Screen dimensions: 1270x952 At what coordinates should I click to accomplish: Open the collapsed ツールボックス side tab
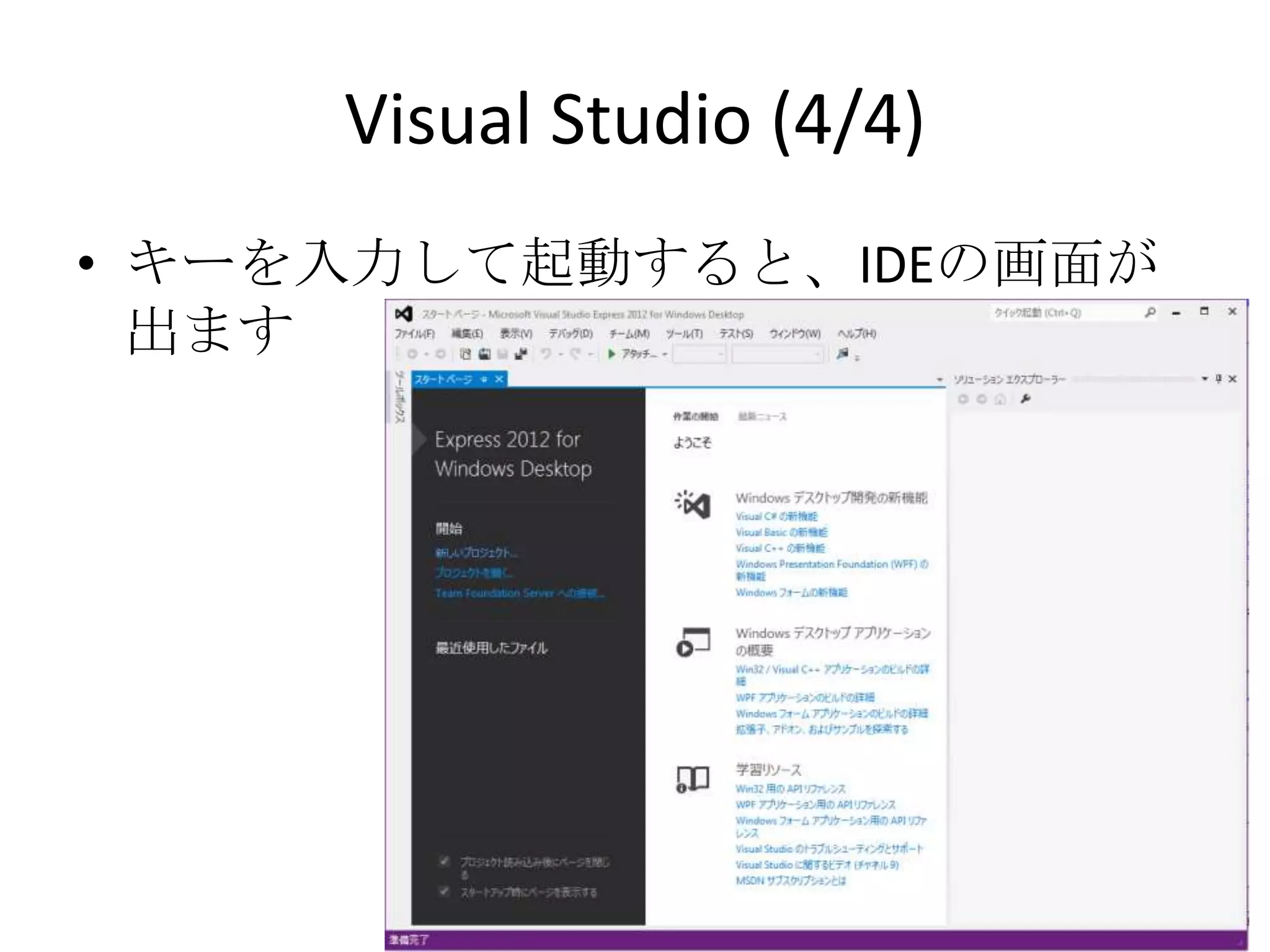click(x=400, y=397)
